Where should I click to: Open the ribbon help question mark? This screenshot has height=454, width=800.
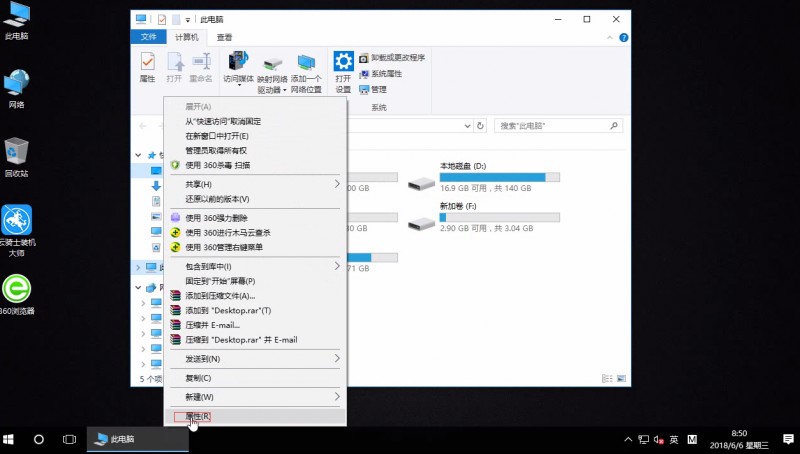[623, 38]
